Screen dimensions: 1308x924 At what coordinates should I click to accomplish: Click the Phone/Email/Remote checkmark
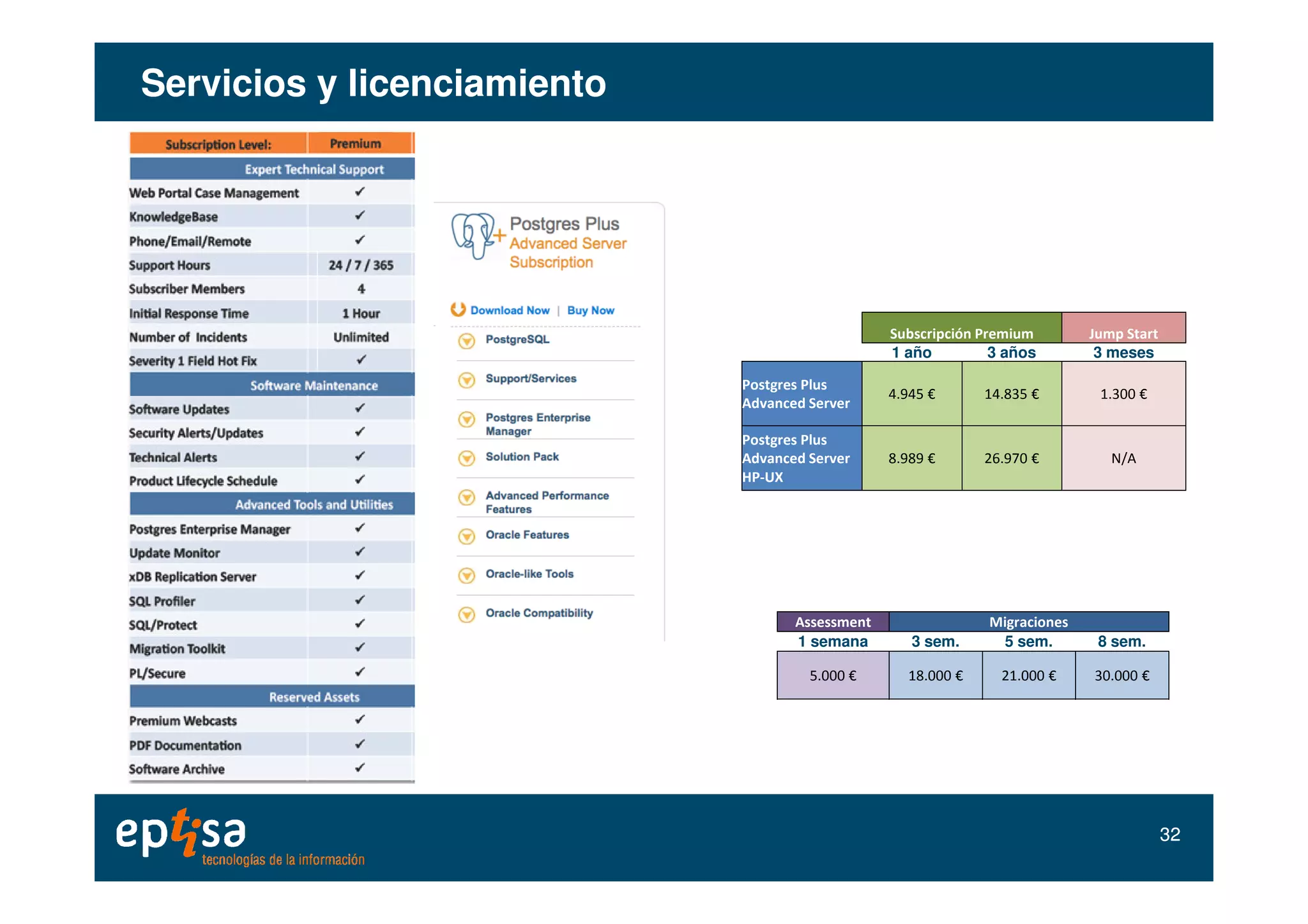pos(360,239)
